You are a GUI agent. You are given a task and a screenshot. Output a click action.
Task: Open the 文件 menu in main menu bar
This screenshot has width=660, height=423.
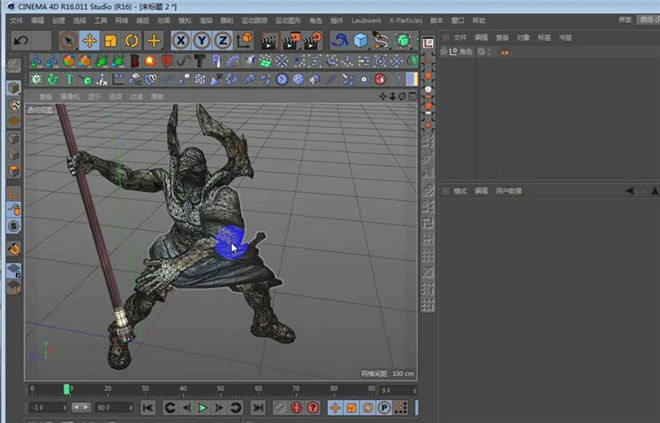pyautogui.click(x=16, y=20)
